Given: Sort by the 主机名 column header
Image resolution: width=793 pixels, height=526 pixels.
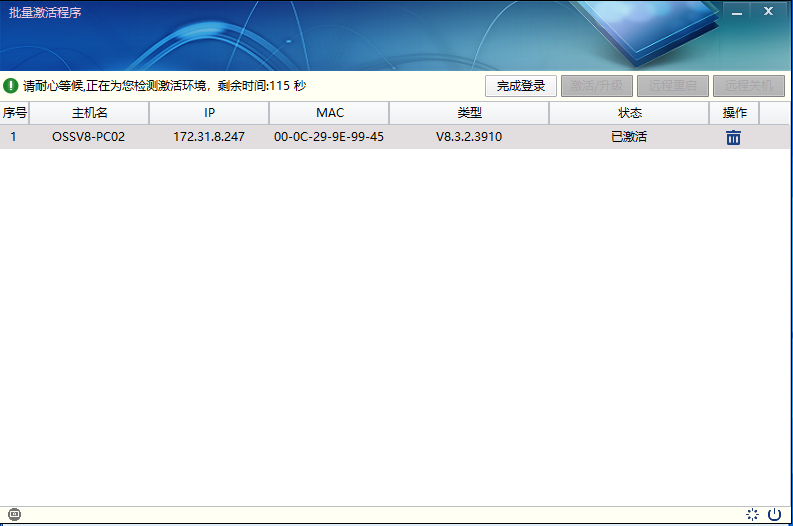Looking at the screenshot, I should 89,113.
